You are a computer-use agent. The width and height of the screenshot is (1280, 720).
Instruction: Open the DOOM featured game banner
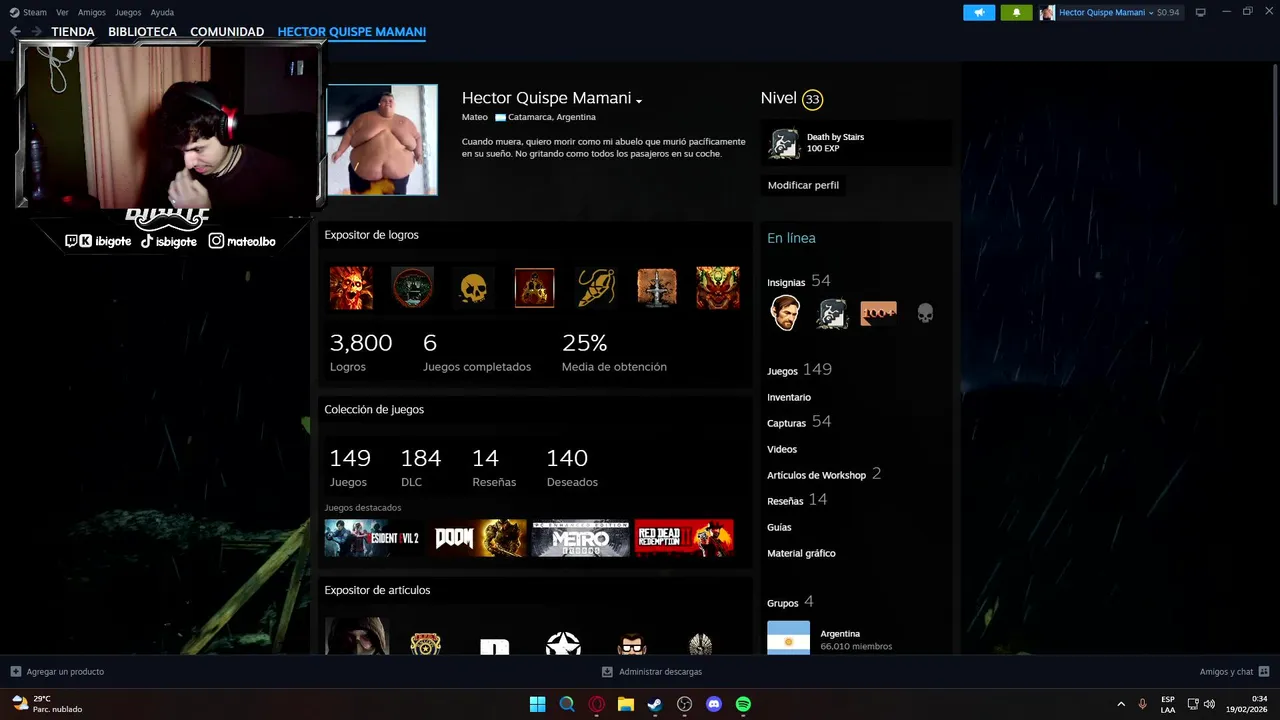pyautogui.click(x=477, y=538)
